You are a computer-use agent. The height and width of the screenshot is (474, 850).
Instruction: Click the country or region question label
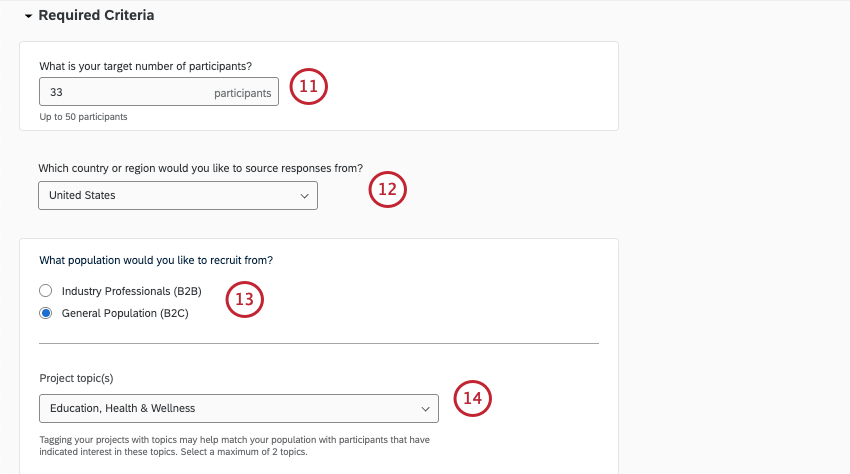point(200,168)
